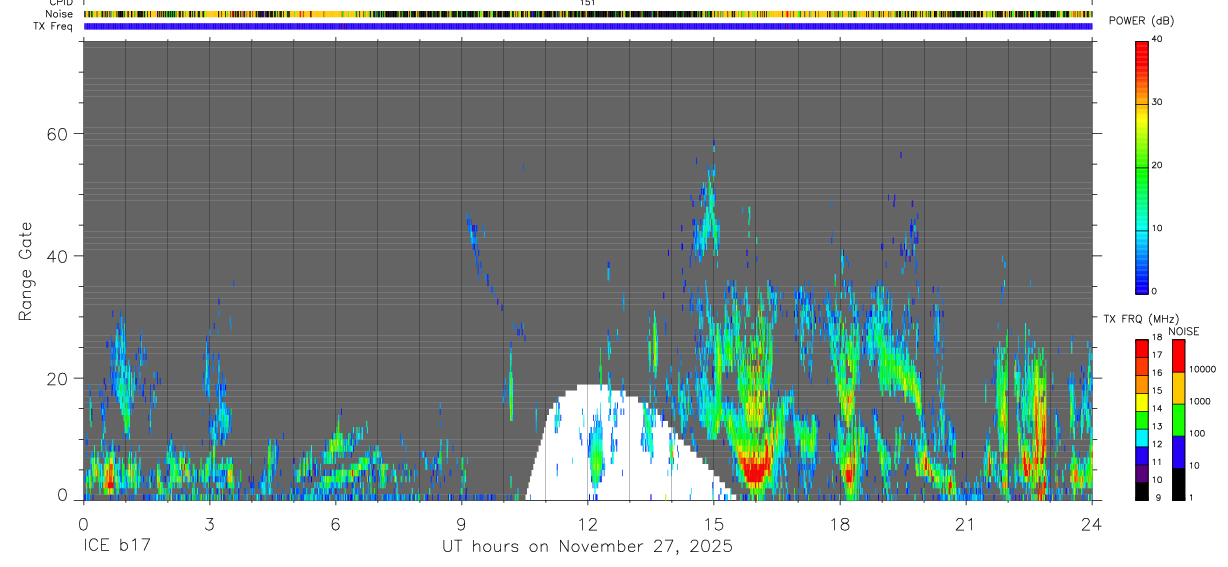Click the blue TX Freq strip at top
Screen dimensions: 1228x567
(588, 26)
